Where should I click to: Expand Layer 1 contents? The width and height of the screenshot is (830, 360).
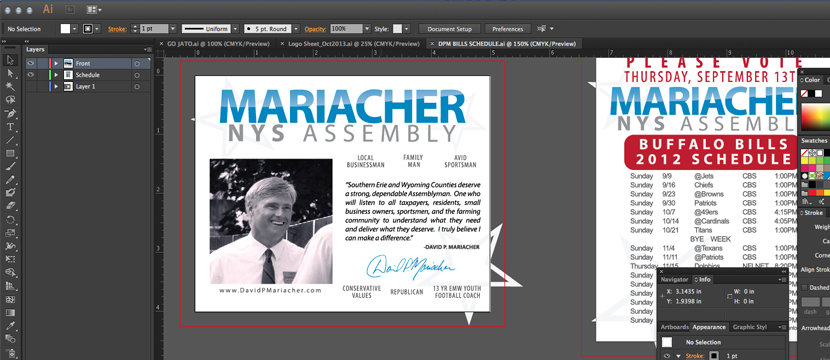[56, 86]
